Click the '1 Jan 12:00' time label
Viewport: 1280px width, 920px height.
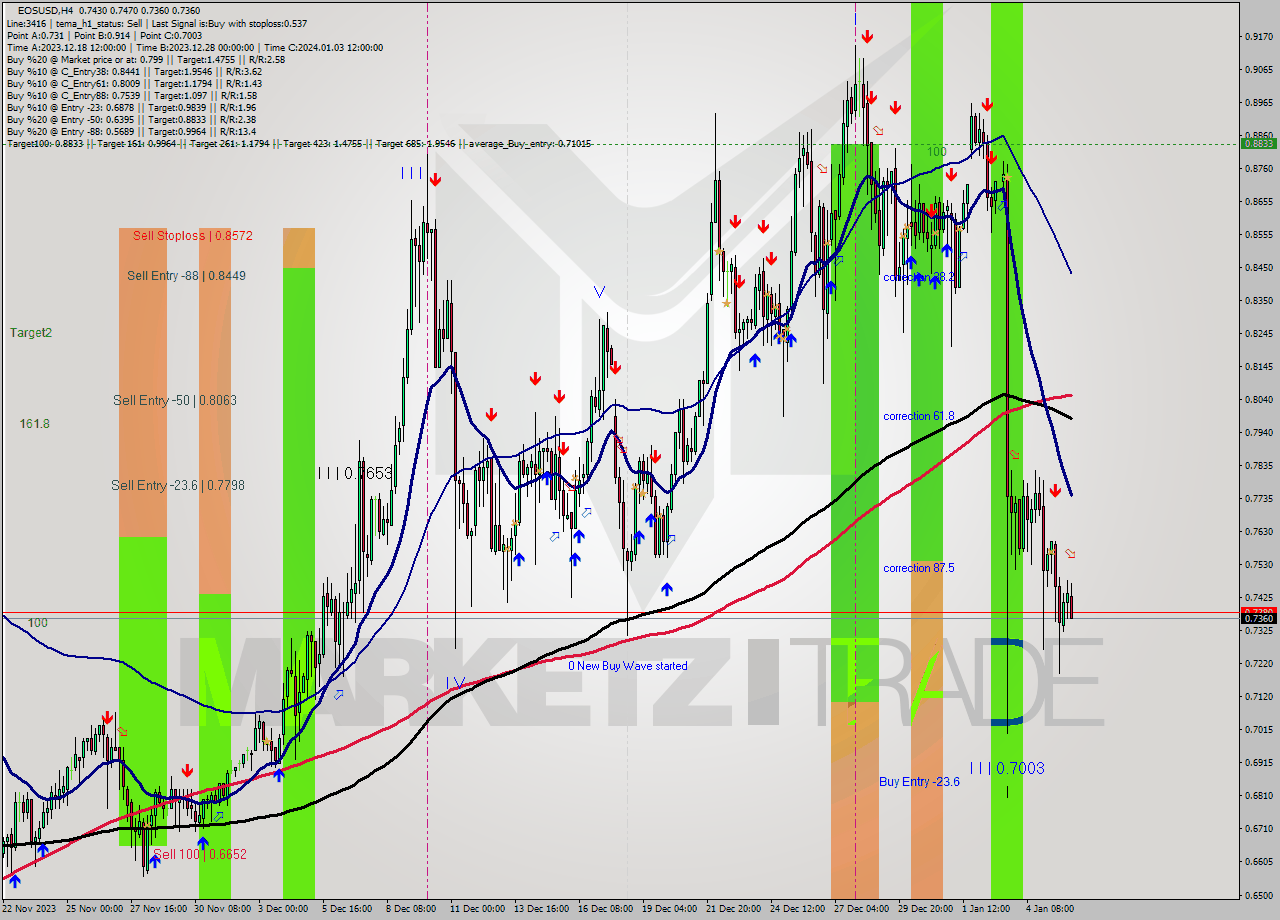[987, 909]
